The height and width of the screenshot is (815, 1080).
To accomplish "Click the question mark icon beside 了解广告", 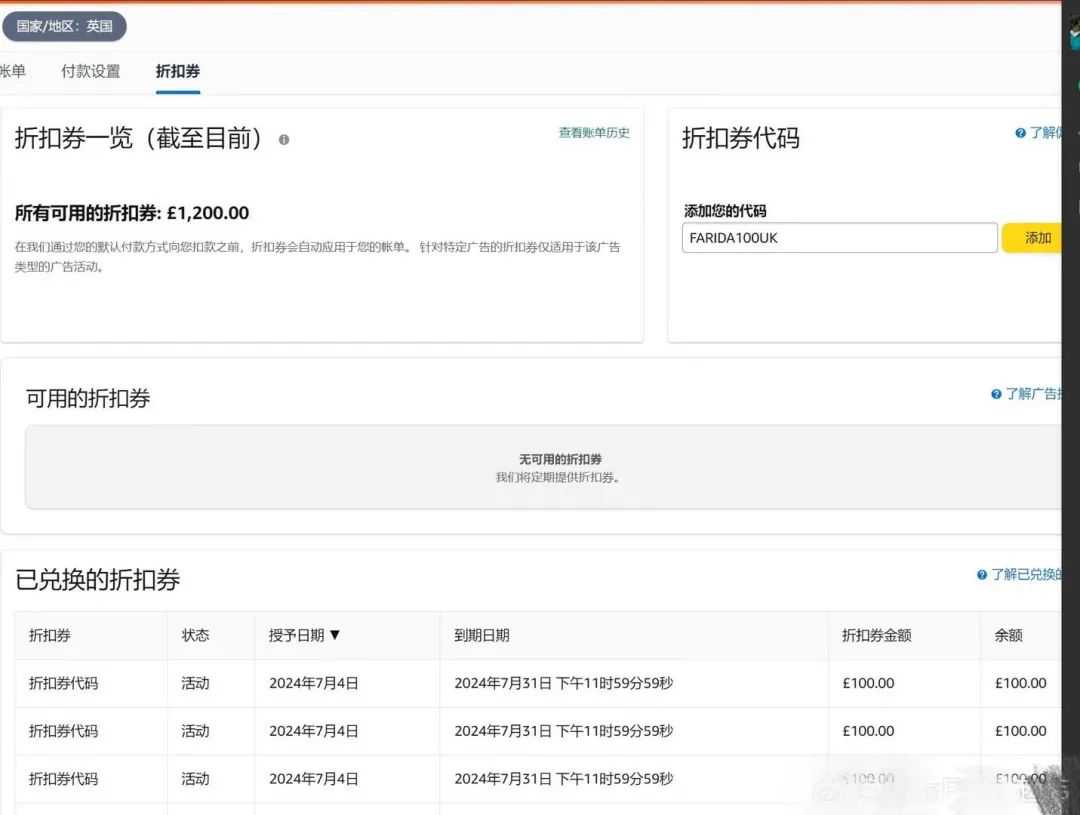I will click(x=996, y=394).
